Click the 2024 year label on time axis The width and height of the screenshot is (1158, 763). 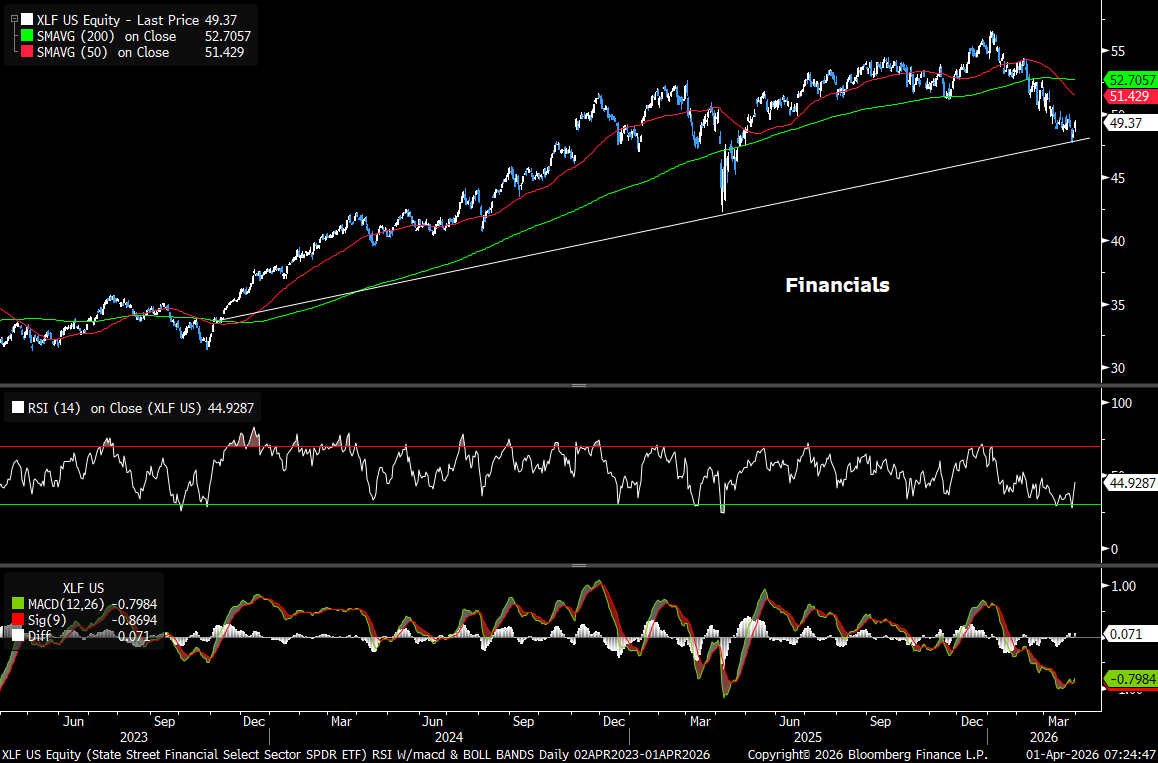[x=449, y=737]
